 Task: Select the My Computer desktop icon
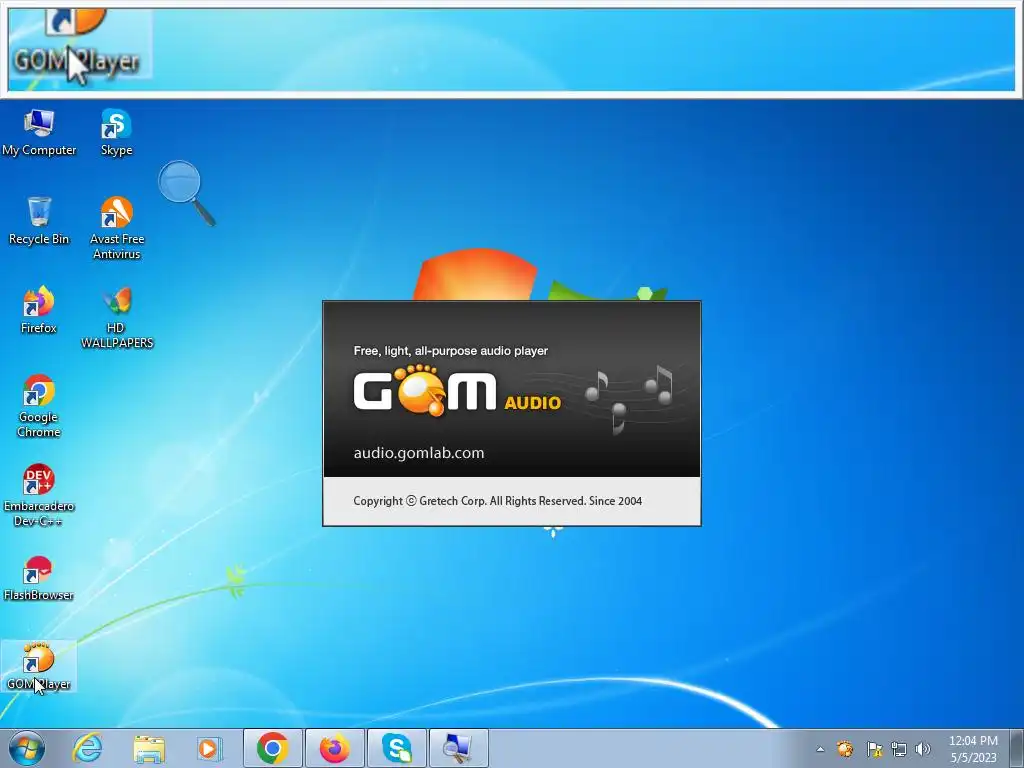39,133
